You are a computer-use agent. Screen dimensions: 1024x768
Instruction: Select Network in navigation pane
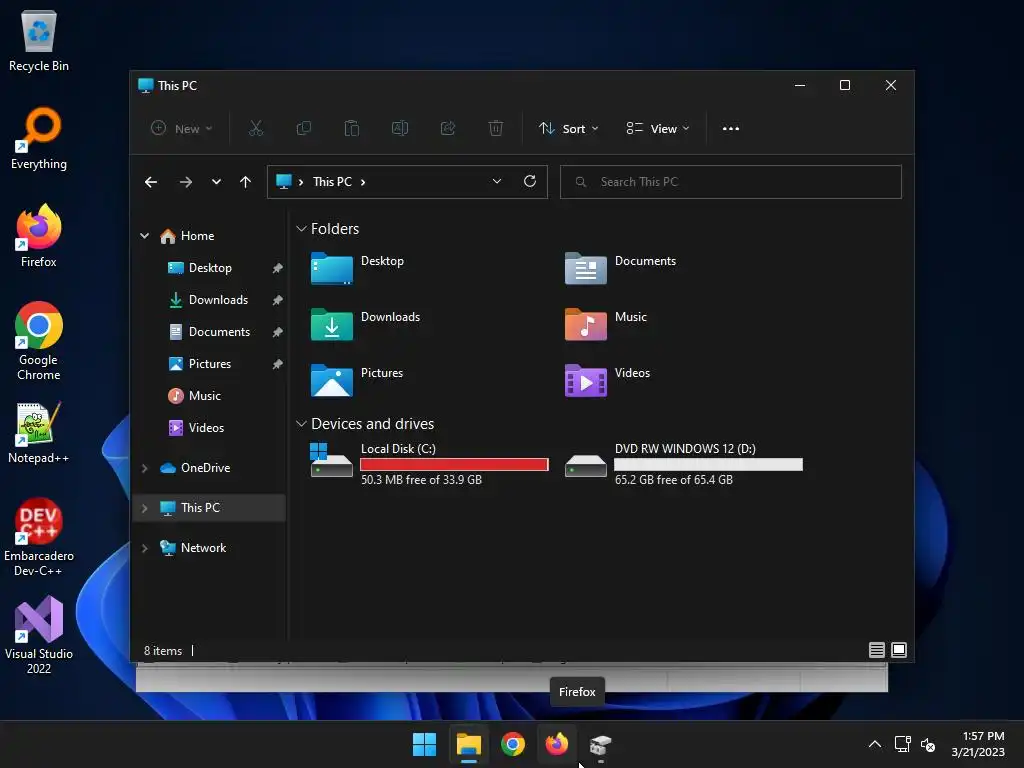(x=203, y=548)
